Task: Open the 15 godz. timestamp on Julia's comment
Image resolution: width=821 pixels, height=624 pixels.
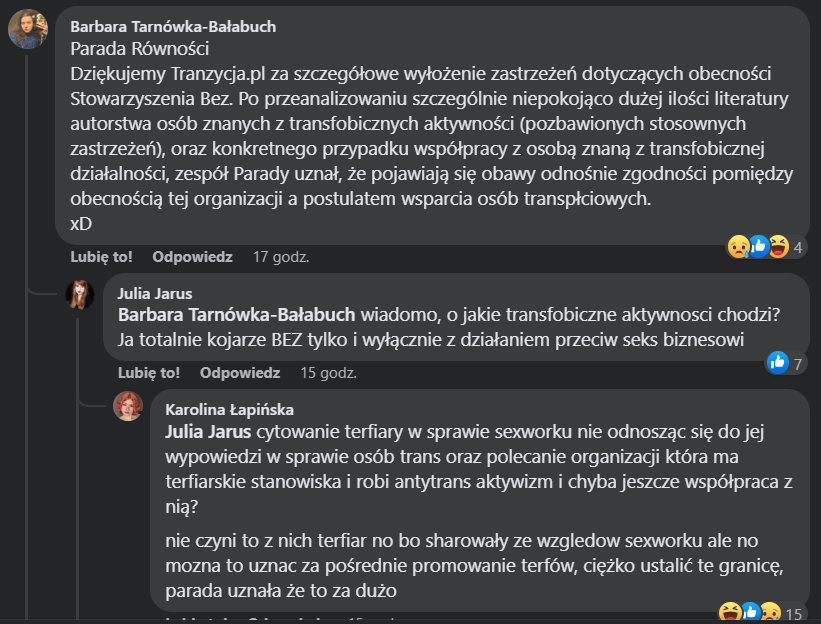Action: (328, 373)
